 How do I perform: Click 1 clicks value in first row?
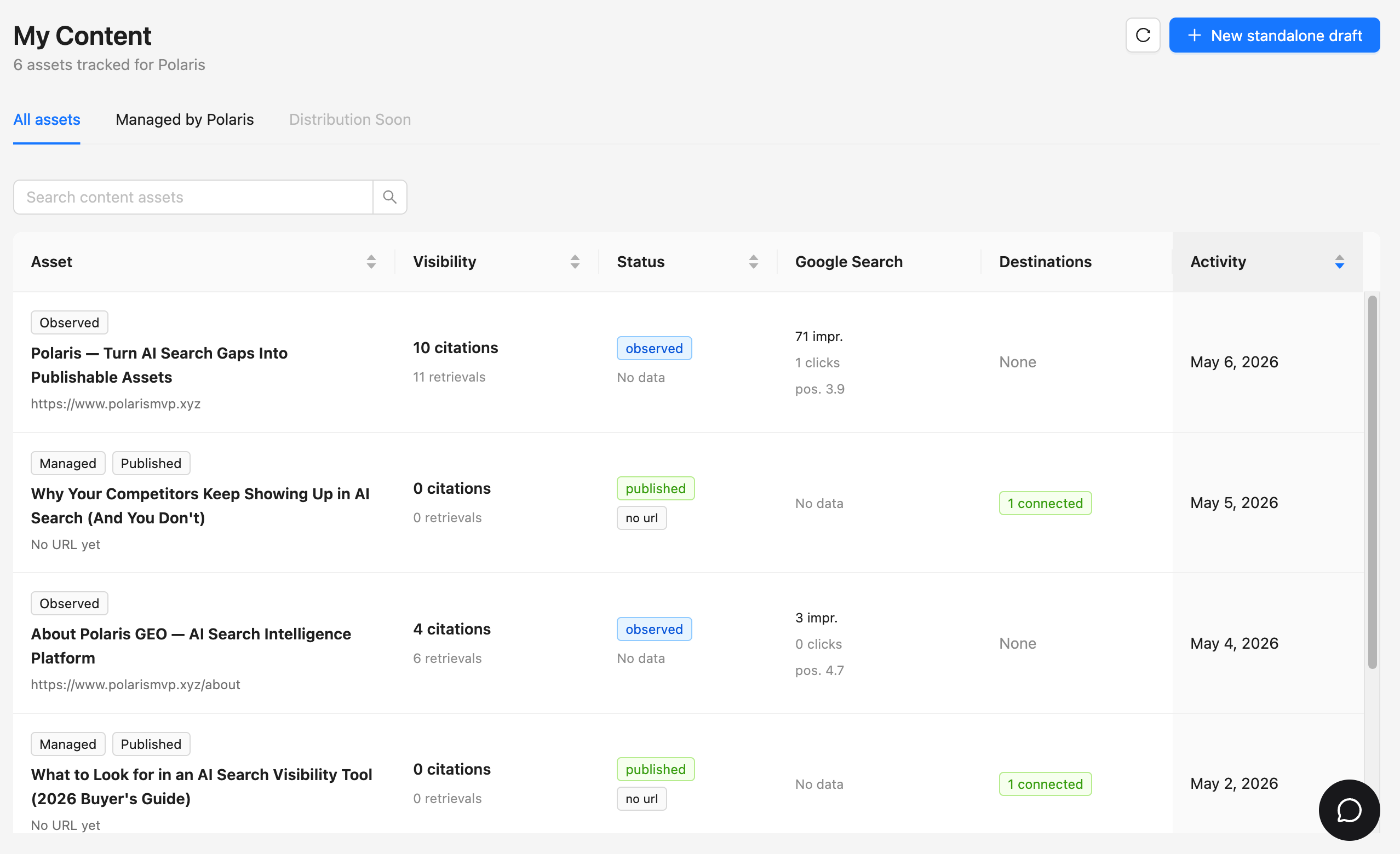[x=818, y=363]
